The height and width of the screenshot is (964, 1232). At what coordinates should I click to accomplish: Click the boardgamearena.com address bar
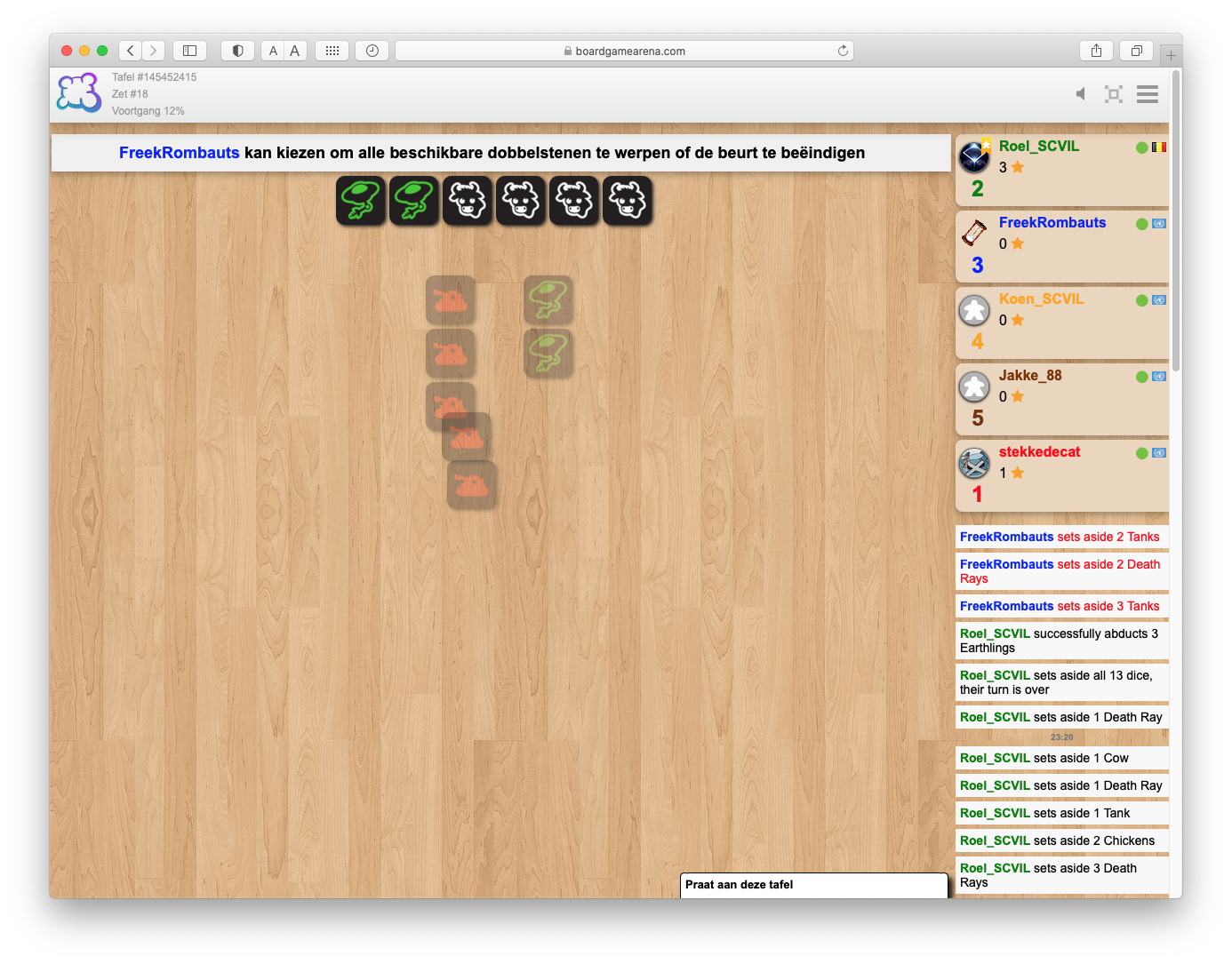coord(624,51)
